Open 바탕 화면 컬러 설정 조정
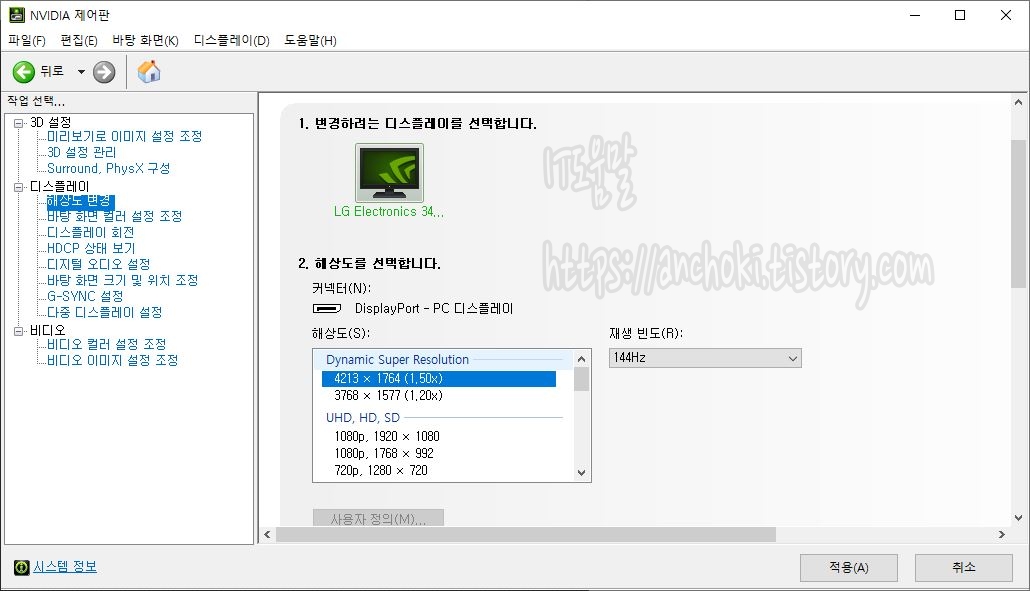Image resolution: width=1030 pixels, height=591 pixels. click(114, 216)
